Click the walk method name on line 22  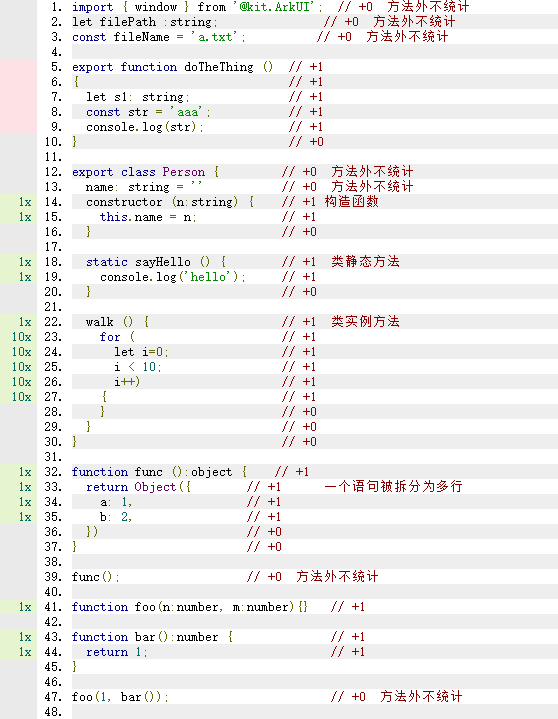[x=99, y=322]
